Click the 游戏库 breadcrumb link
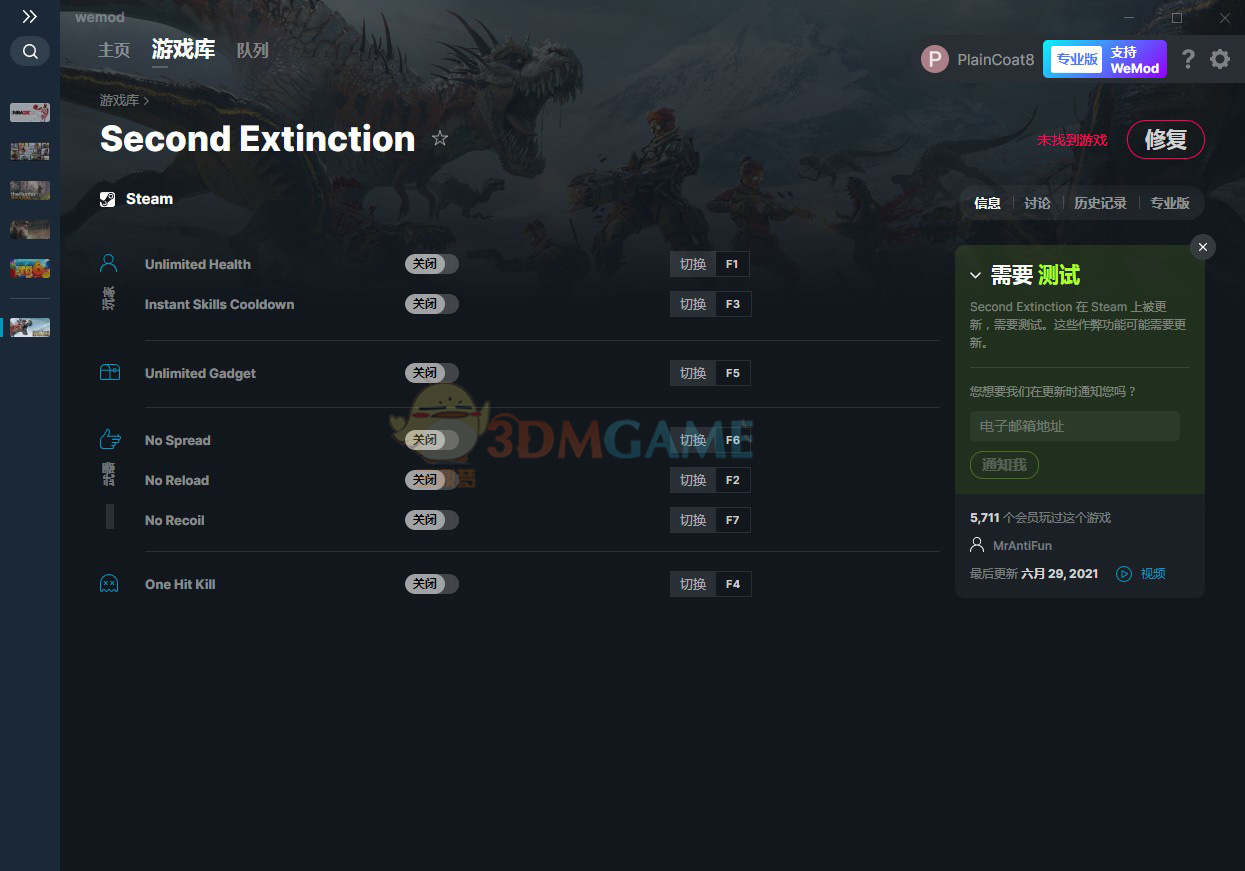 click(119, 100)
